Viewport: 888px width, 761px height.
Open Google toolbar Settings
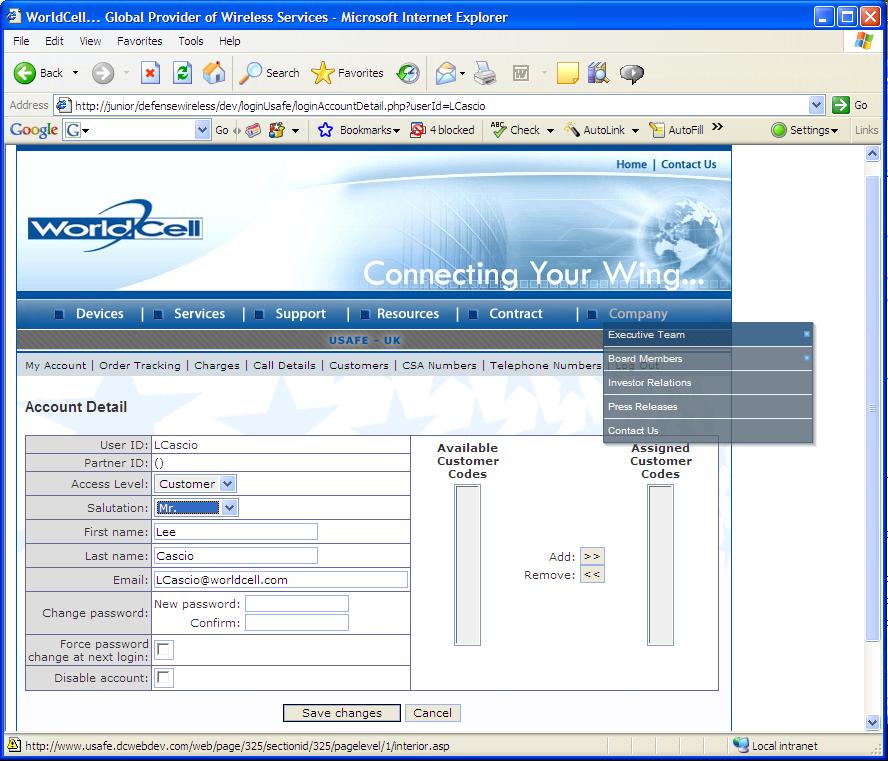(804, 130)
